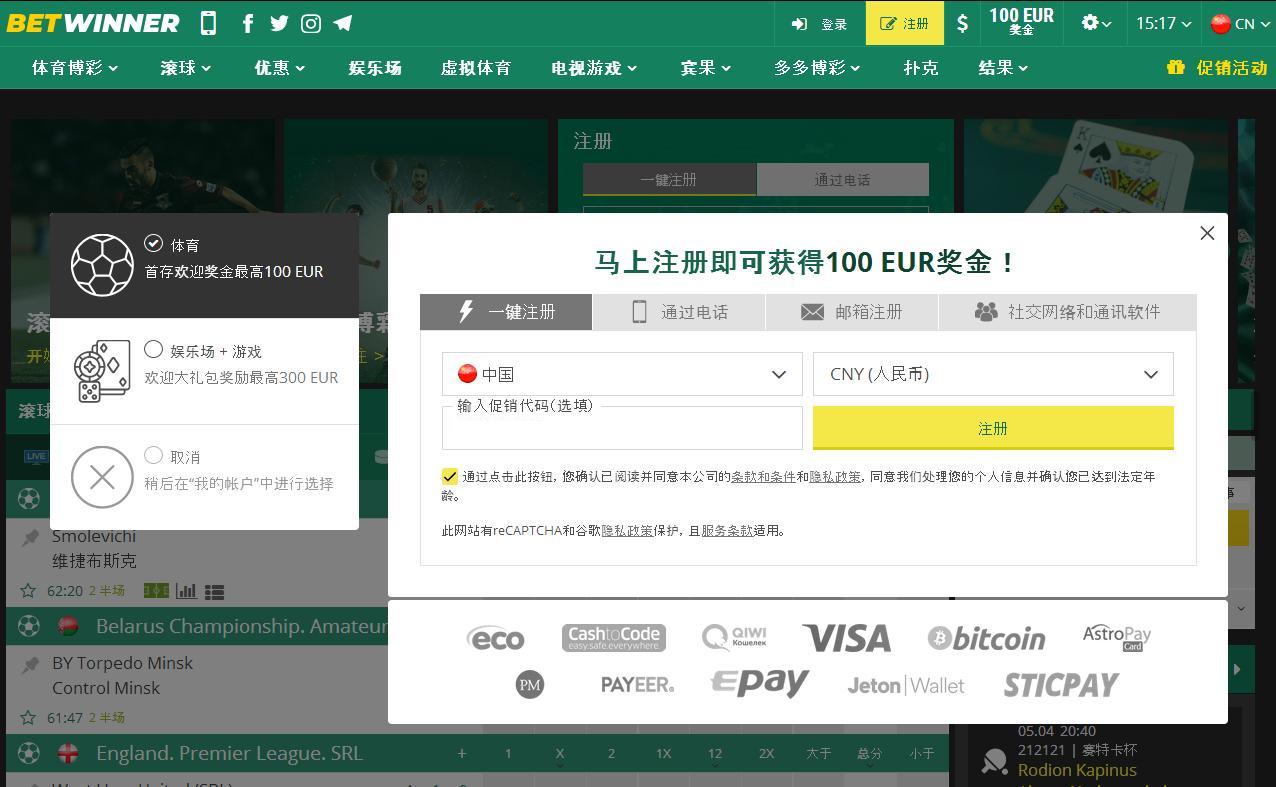Select the 体育 sports bonus radio option

pos(153,243)
